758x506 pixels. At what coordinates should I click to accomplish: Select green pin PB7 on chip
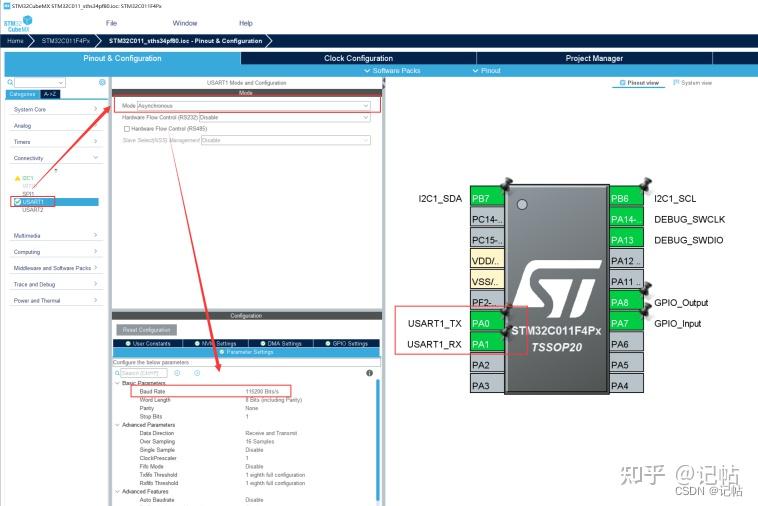[487, 198]
